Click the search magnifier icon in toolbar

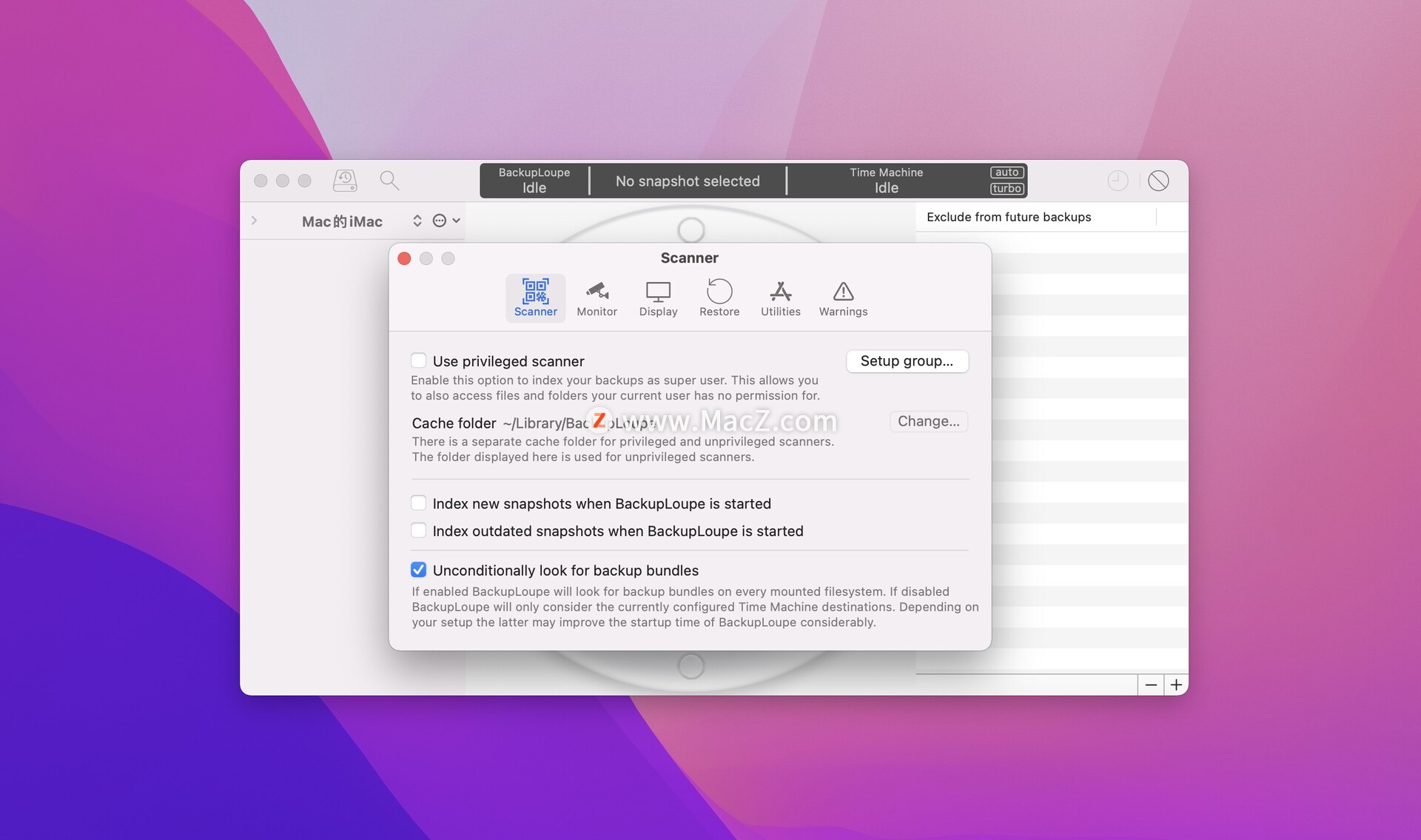pos(389,180)
